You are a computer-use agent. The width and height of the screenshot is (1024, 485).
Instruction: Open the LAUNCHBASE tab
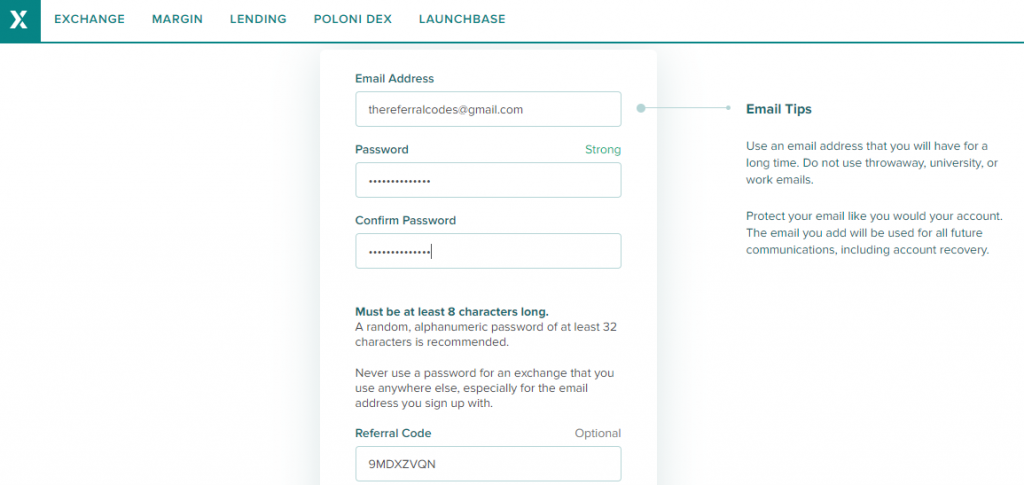point(462,20)
